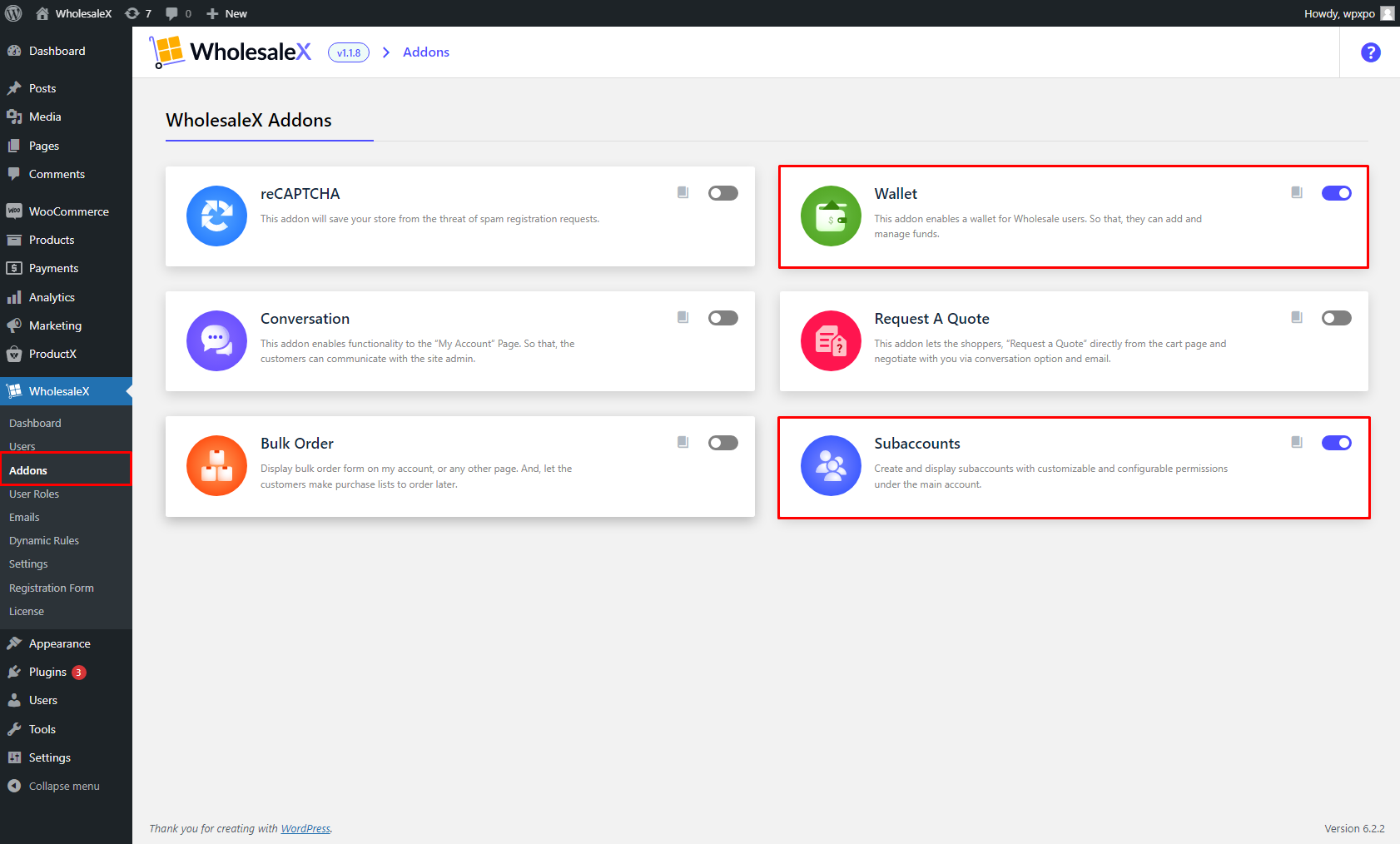Image resolution: width=1400 pixels, height=844 pixels.
Task: Click the Request A Quote addon icon
Action: coord(831,340)
